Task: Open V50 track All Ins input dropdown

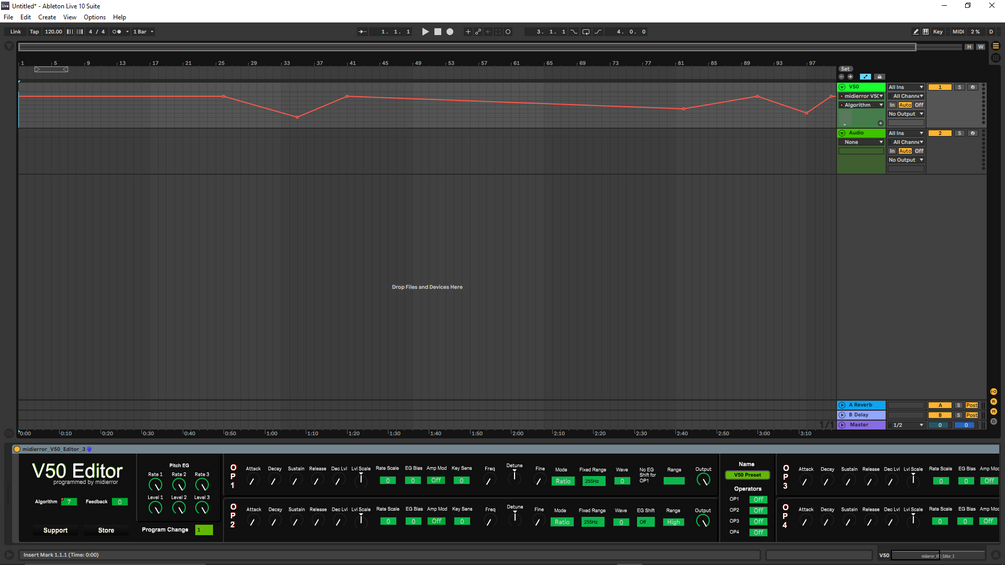Action: (x=906, y=87)
